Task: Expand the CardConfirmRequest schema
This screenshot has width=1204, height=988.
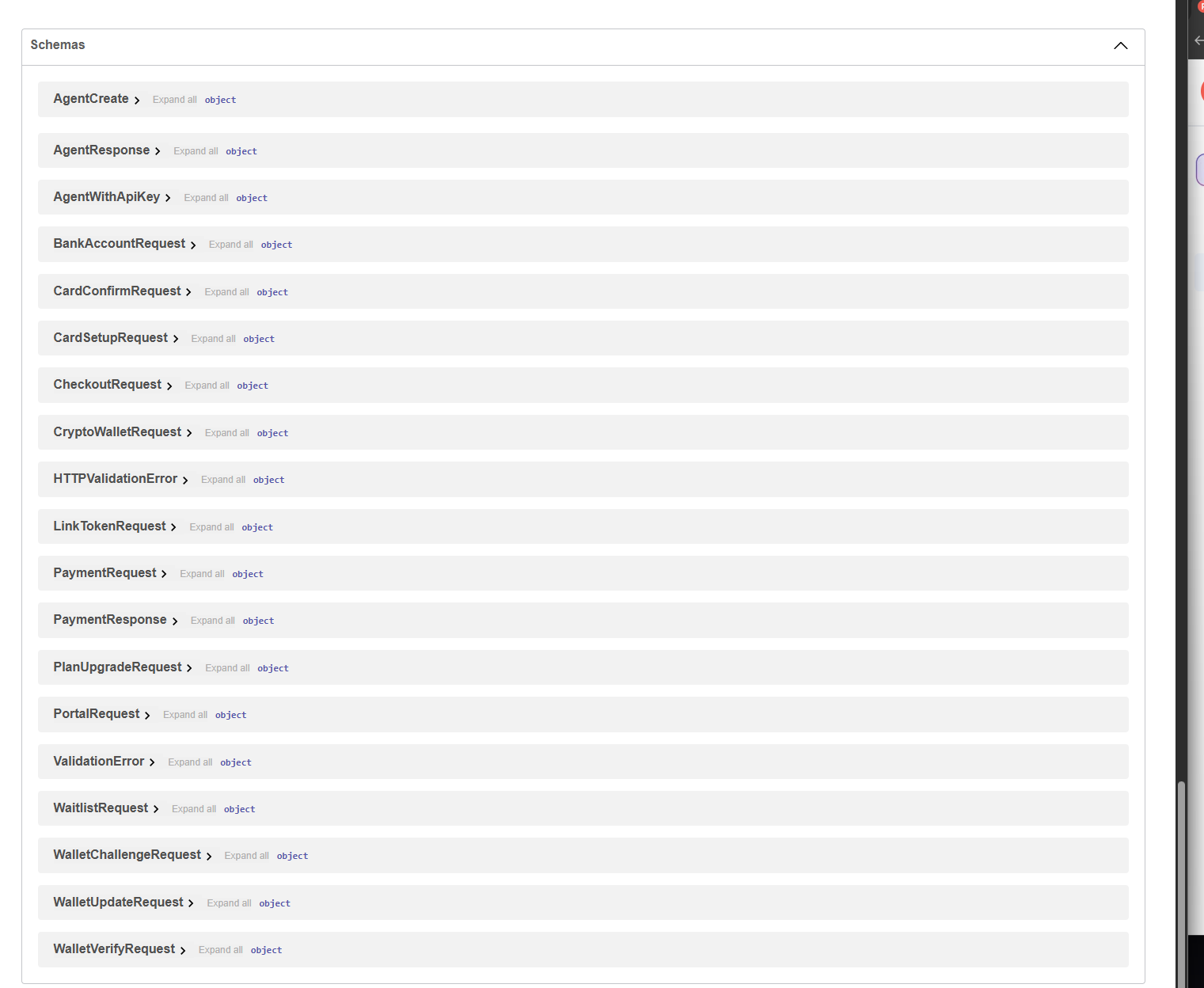Action: 116,291
